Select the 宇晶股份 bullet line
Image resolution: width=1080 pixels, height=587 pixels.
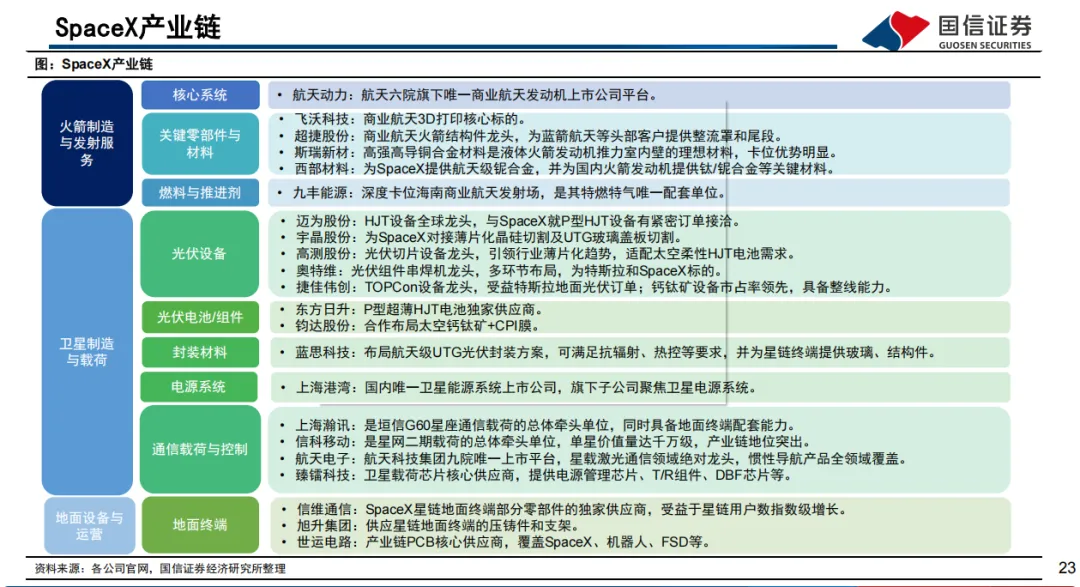(x=481, y=238)
